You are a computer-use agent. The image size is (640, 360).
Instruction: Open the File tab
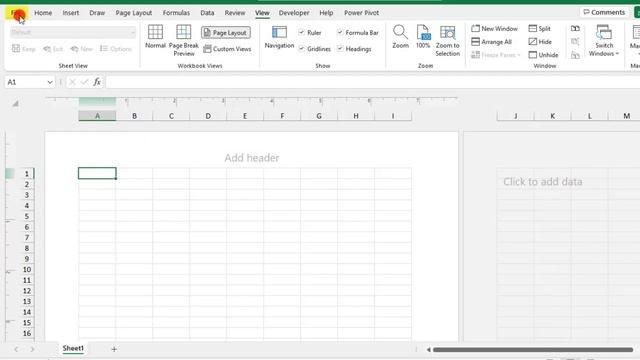coord(16,13)
